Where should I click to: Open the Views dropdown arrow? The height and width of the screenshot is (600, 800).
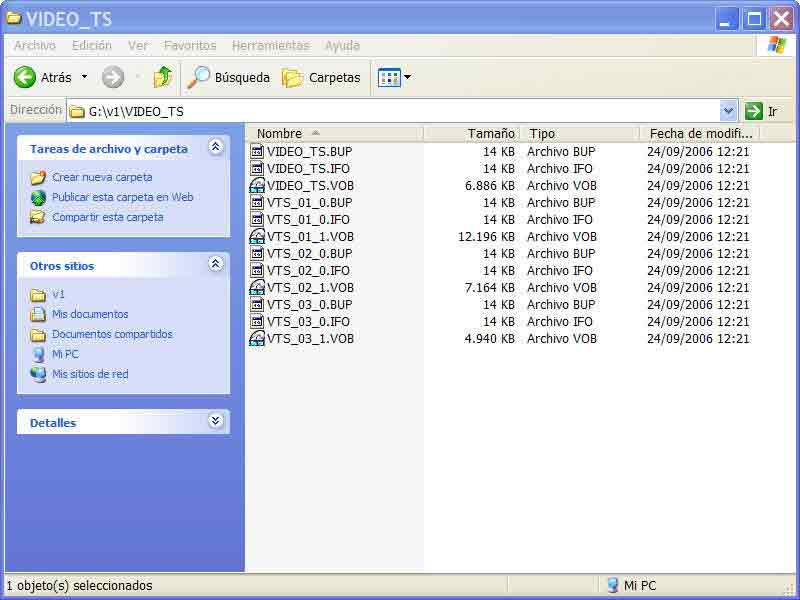pos(408,78)
